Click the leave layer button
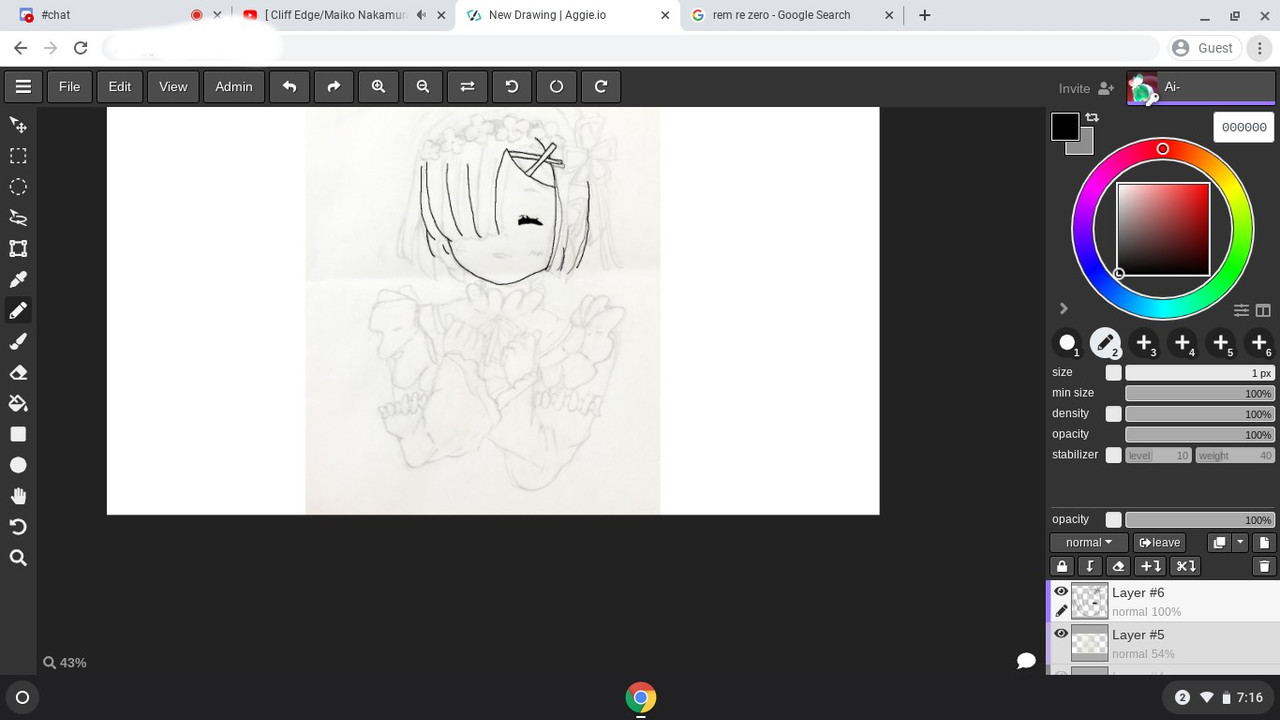 coord(1160,543)
